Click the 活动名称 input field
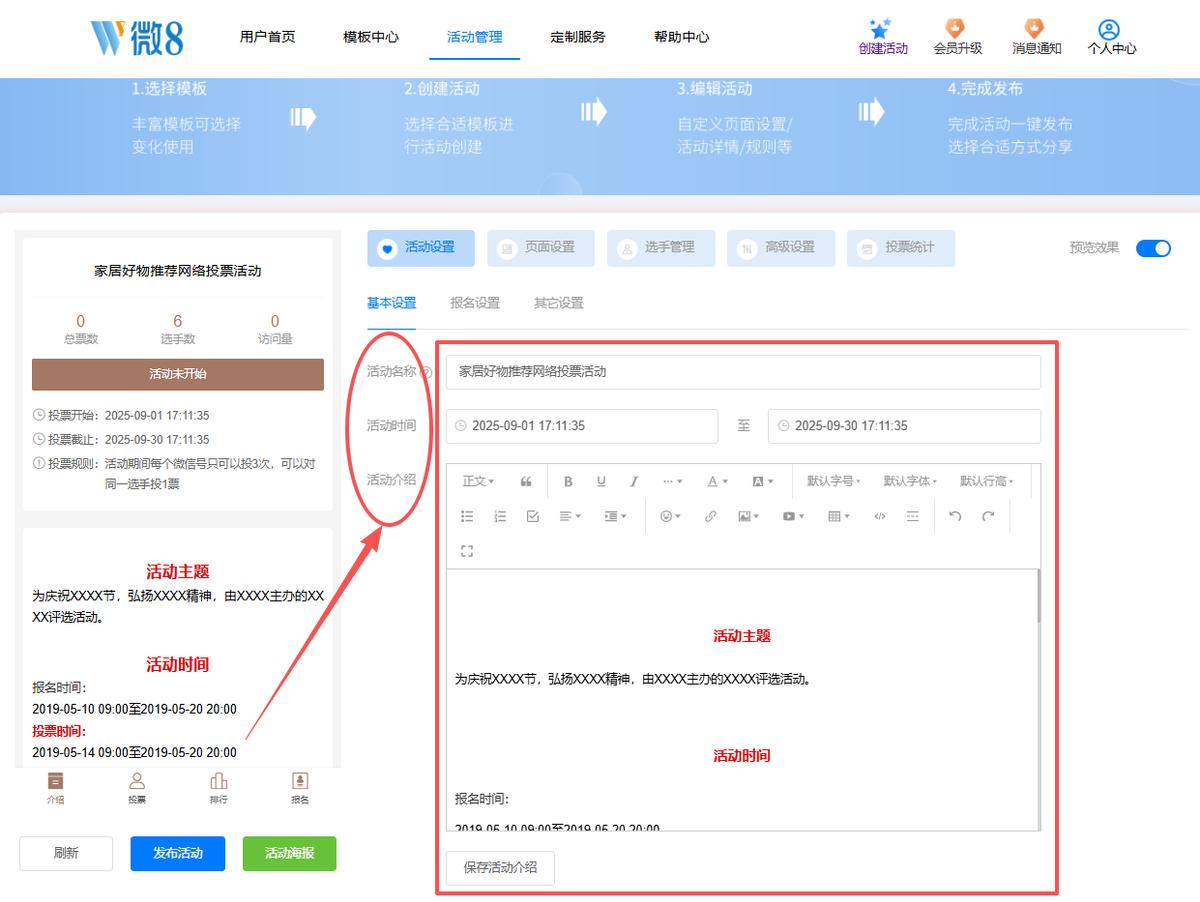The width and height of the screenshot is (1200, 902). click(x=743, y=372)
